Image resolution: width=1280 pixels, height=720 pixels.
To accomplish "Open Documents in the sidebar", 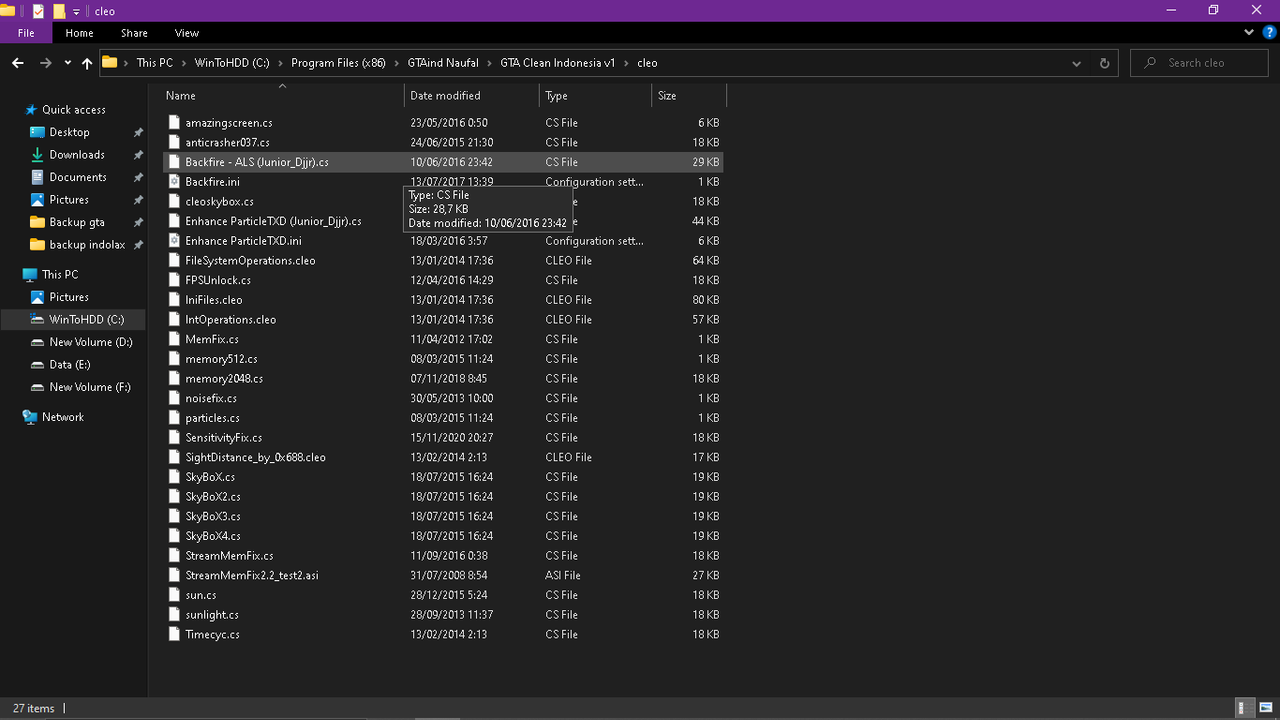I will (77, 177).
